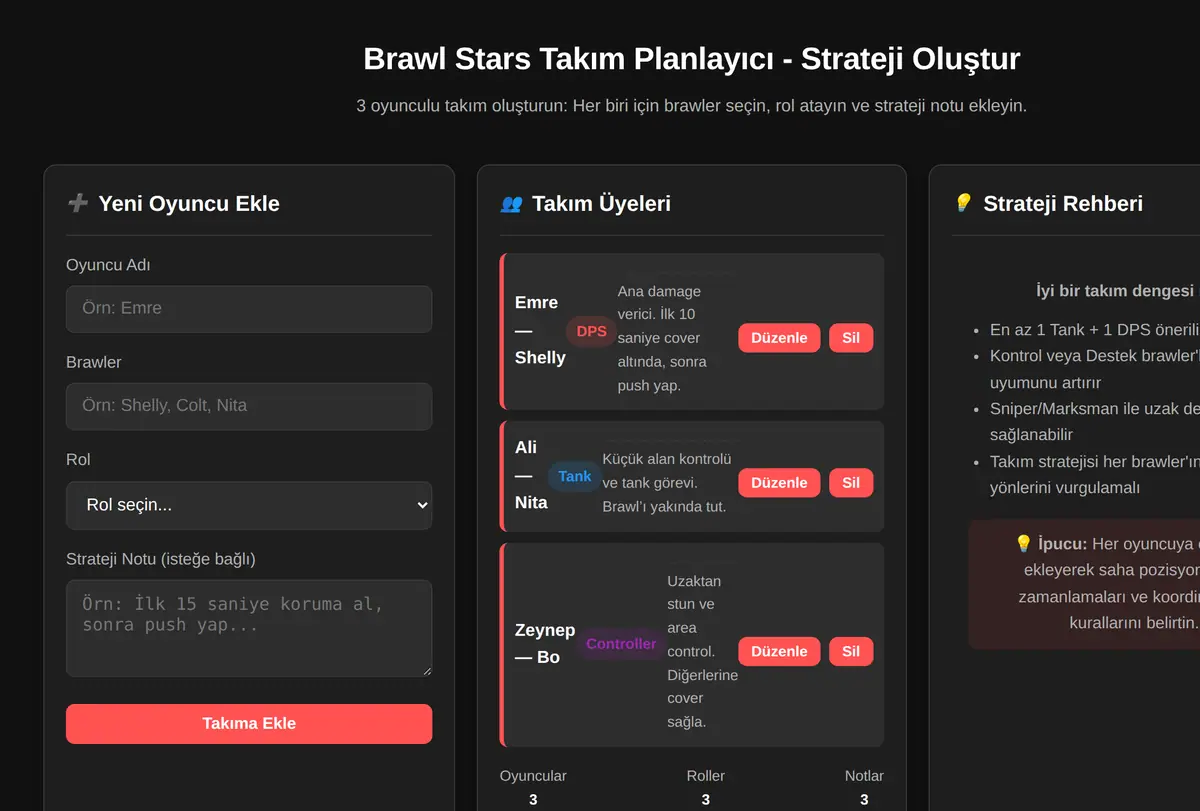Screen dimensions: 1200x811
Task: Click the lightbulb icon next to İpucu
Action: point(1023,544)
